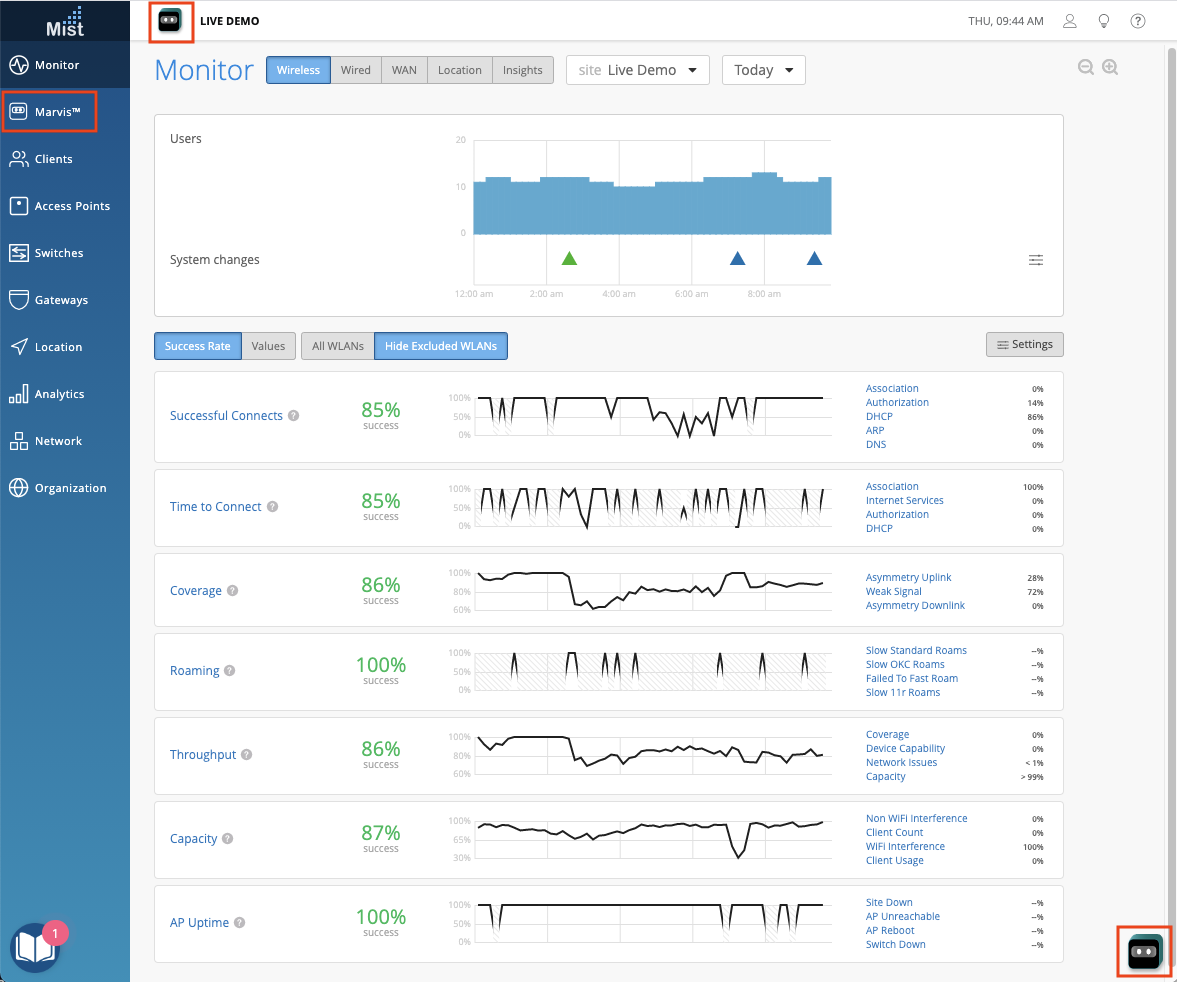Click the first blue system change marker
Image resolution: width=1177 pixels, height=982 pixels.
click(738, 259)
